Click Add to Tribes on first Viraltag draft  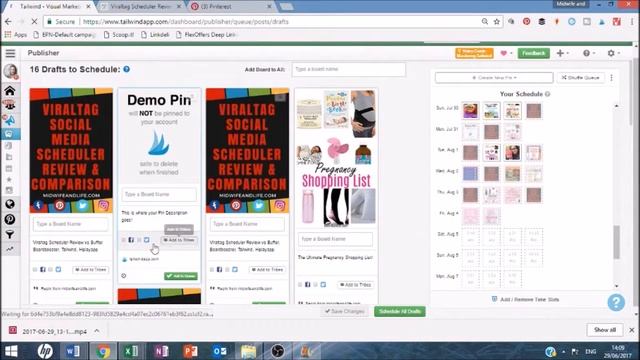point(90,270)
